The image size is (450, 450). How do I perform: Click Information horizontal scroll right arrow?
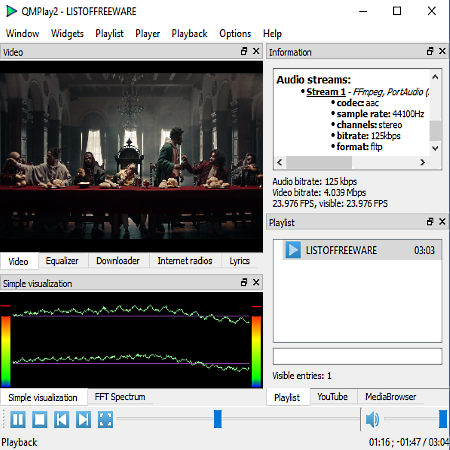423,162
